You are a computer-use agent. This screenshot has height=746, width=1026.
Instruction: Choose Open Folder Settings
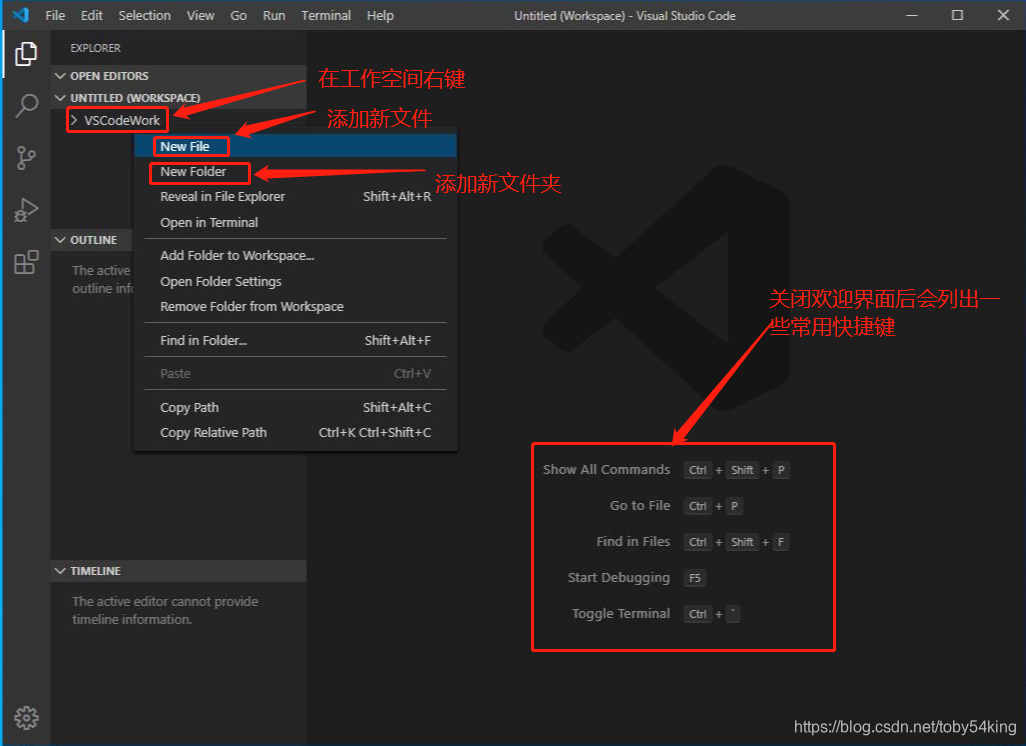[295, 281]
